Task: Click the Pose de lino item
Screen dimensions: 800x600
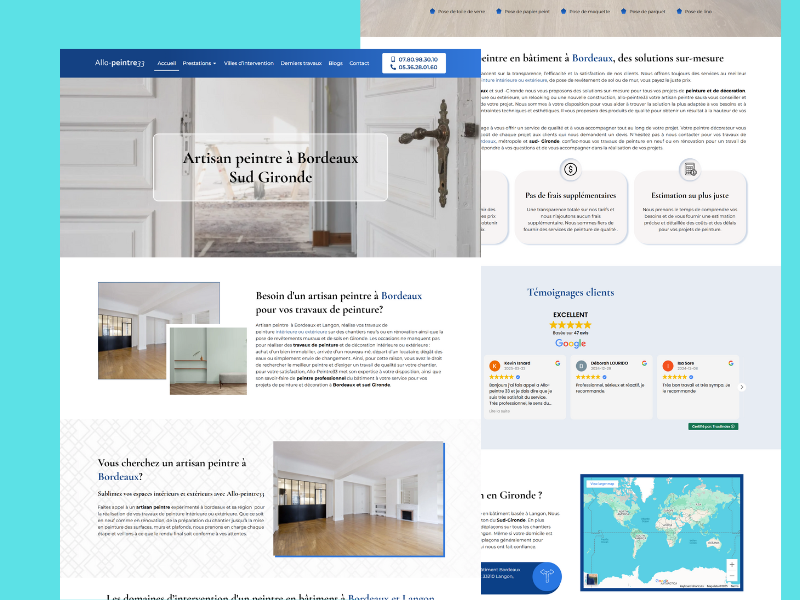Action: click(x=694, y=11)
